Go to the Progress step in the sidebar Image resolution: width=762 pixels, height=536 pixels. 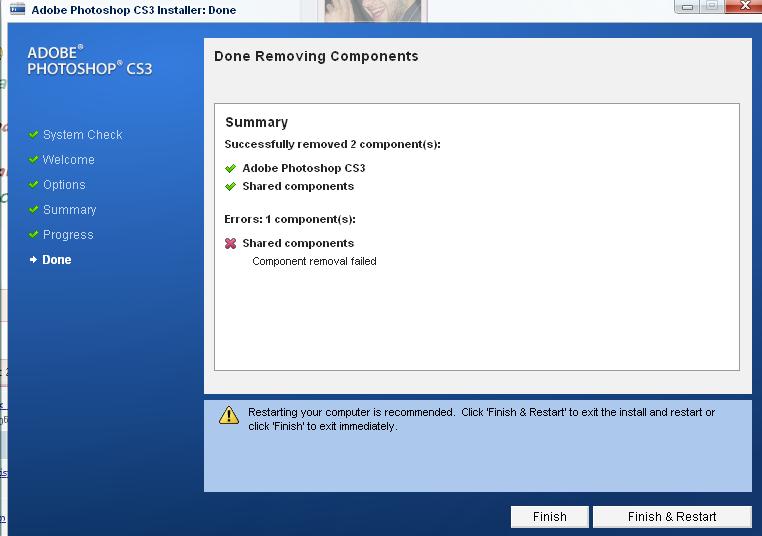(x=68, y=235)
